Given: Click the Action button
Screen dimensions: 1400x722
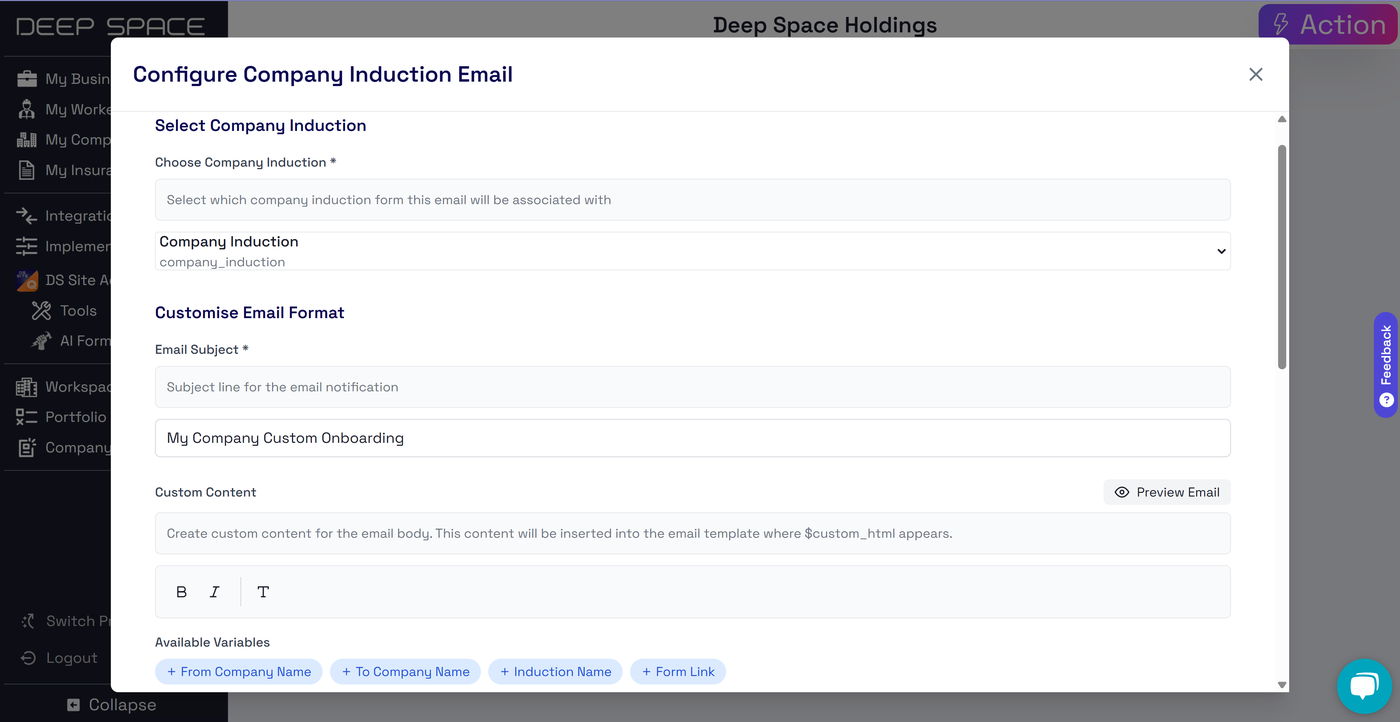Looking at the screenshot, I should click(1328, 25).
